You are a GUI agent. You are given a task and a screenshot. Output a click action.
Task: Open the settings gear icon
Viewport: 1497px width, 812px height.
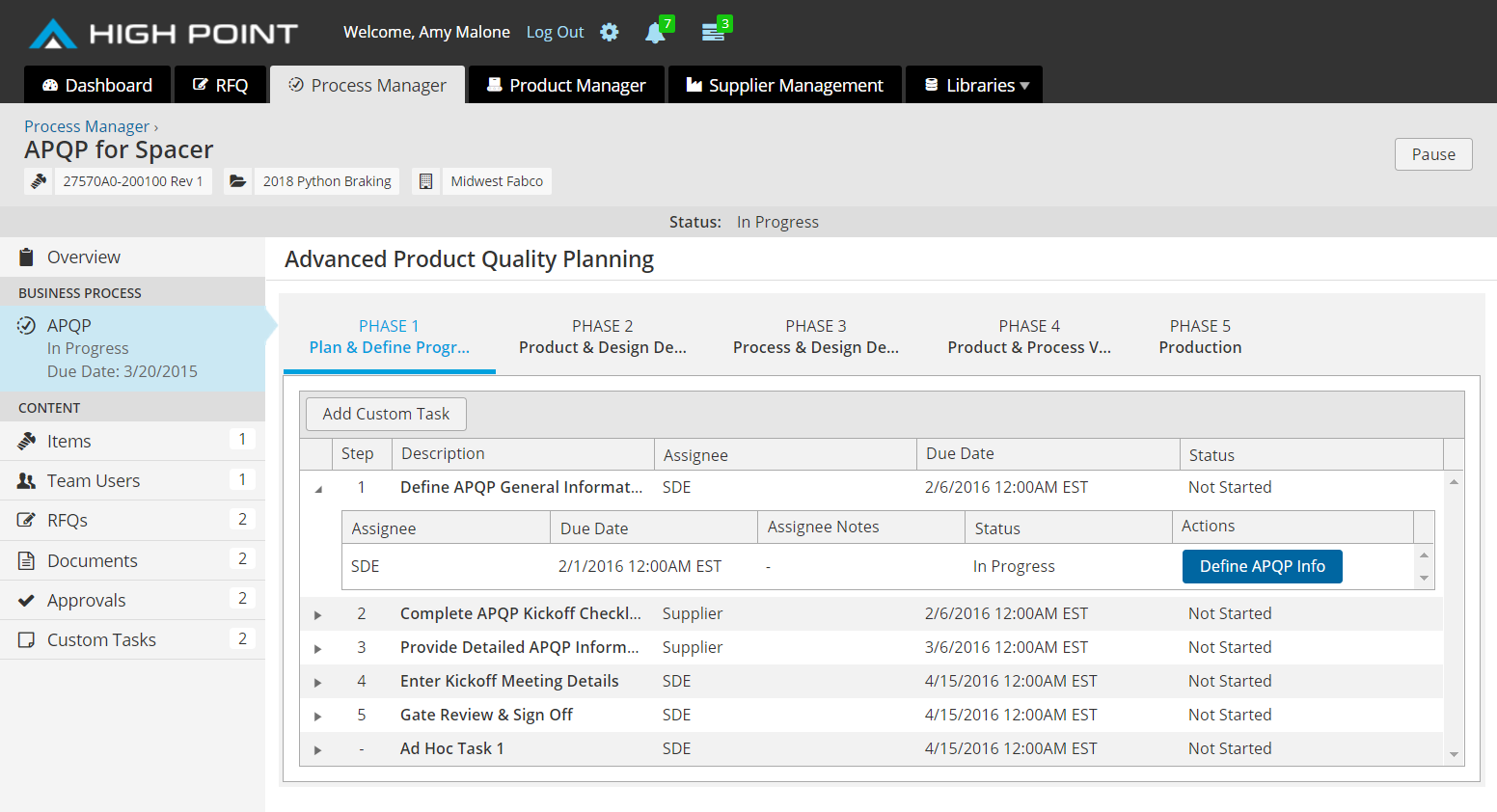click(x=610, y=32)
